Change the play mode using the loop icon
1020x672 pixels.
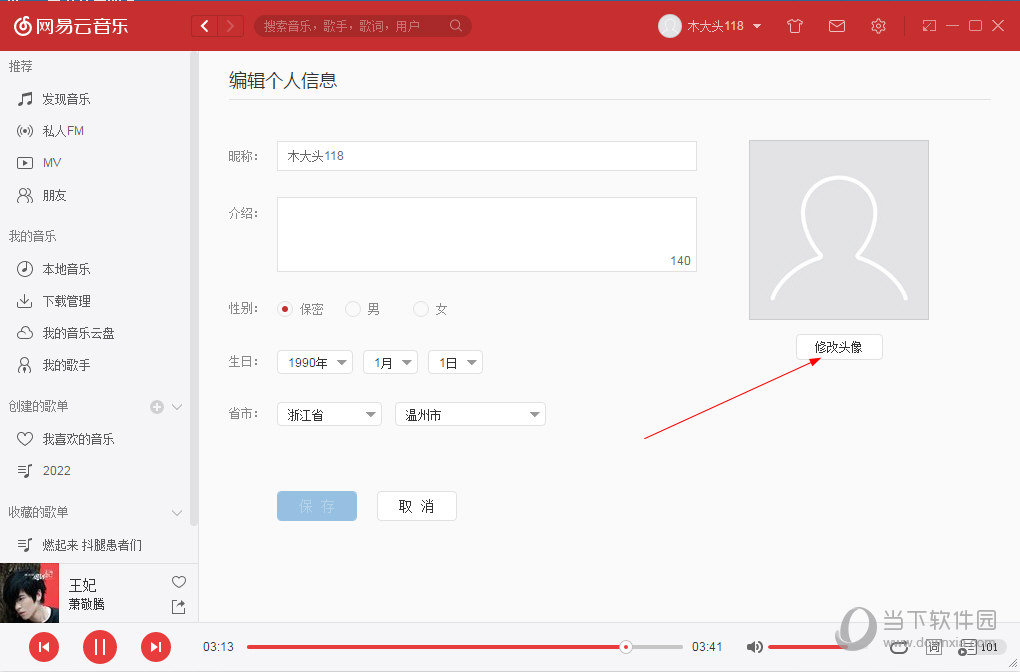coord(897,647)
